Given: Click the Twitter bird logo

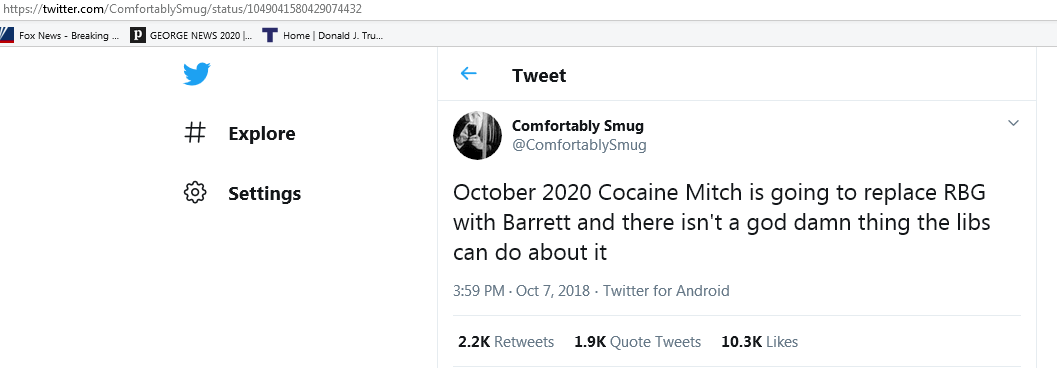Looking at the screenshot, I should click(x=197, y=74).
